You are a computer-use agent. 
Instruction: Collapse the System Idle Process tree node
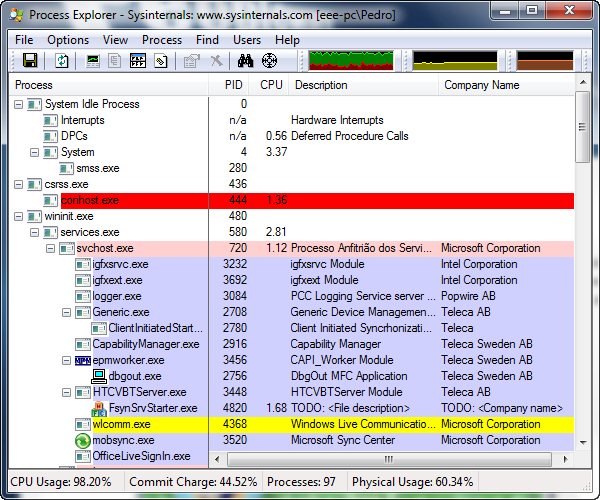pyautogui.click(x=18, y=104)
